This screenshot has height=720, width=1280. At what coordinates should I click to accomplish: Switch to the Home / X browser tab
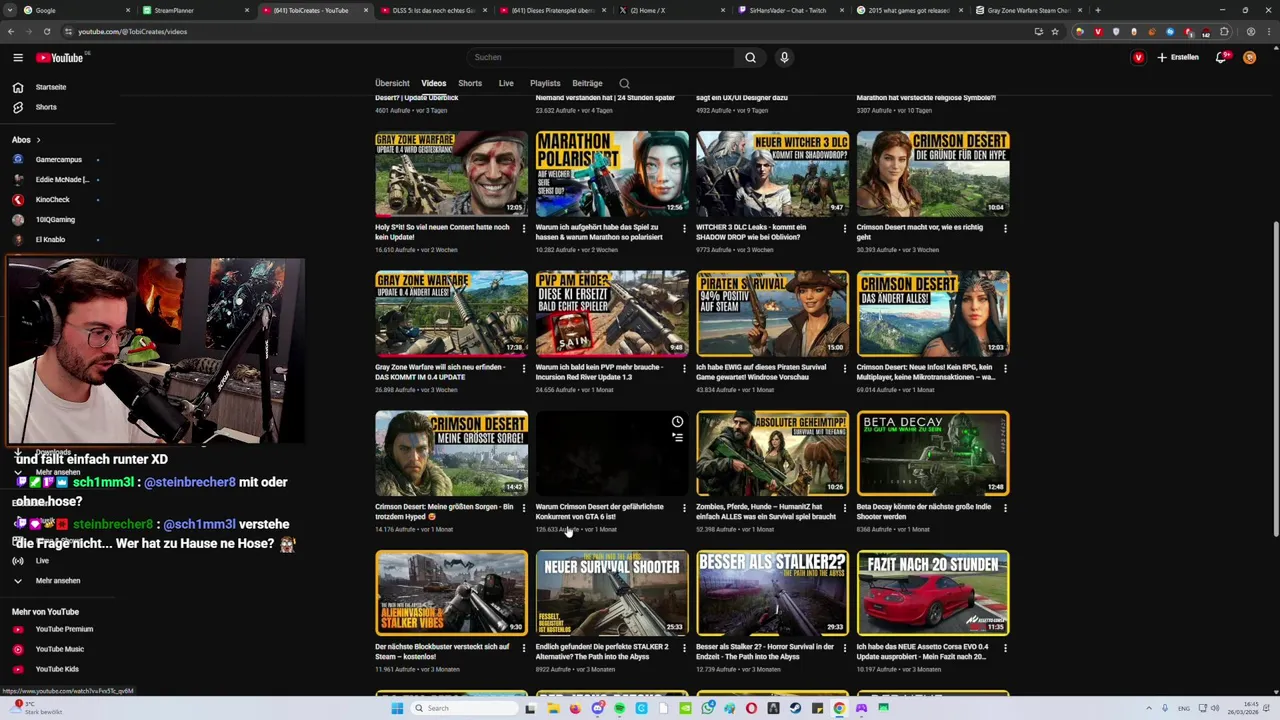pos(670,10)
